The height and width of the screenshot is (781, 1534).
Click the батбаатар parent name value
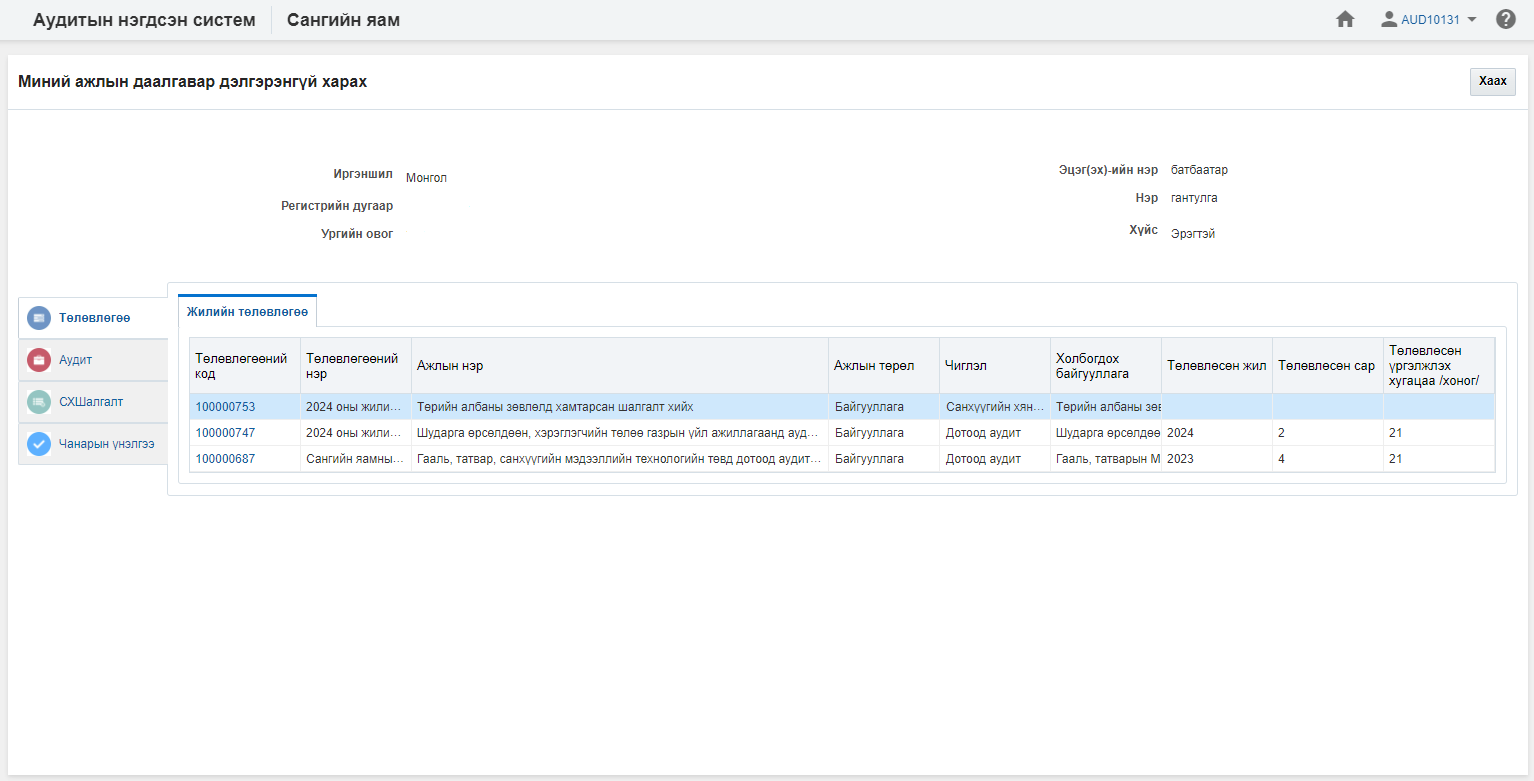[x=1200, y=170]
